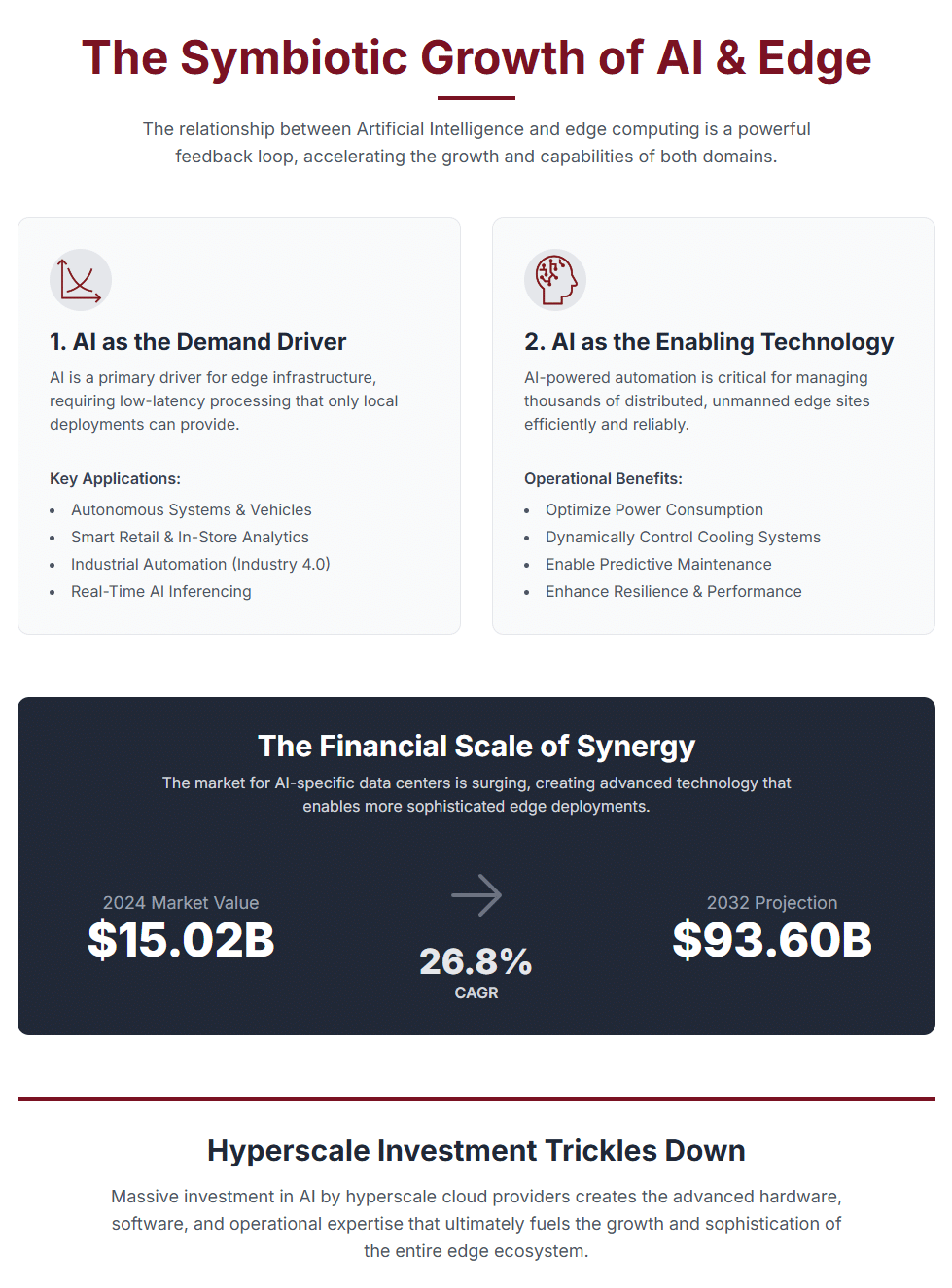Select the "AI as the Demand Driver" heading

click(x=197, y=342)
